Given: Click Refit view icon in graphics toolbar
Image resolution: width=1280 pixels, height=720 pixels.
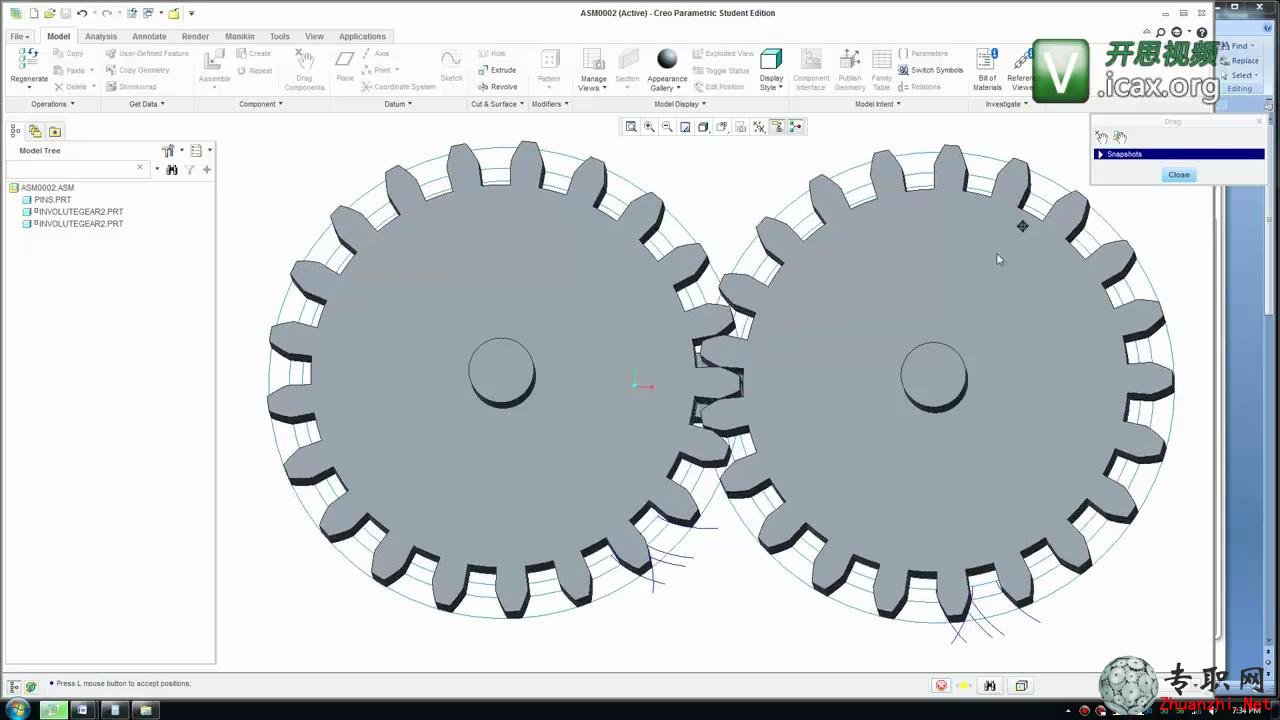Looking at the screenshot, I should [x=631, y=127].
